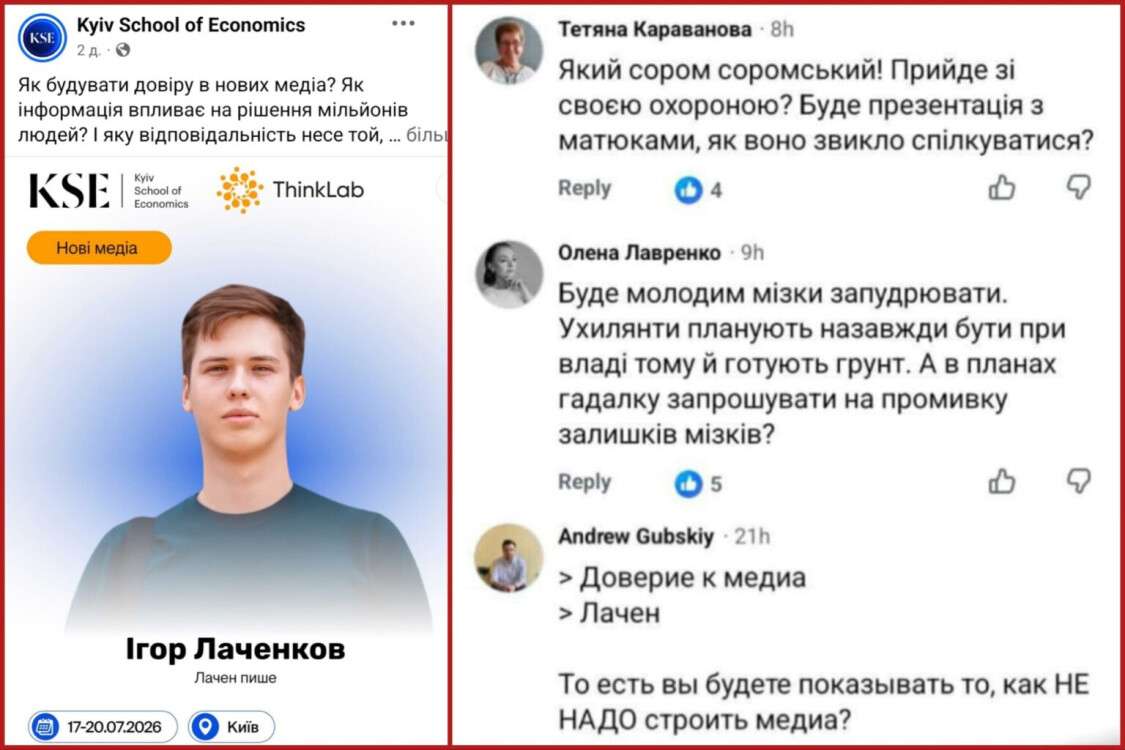Expand post text via 'більше' link
1125x750 pixels.
[x=426, y=135]
